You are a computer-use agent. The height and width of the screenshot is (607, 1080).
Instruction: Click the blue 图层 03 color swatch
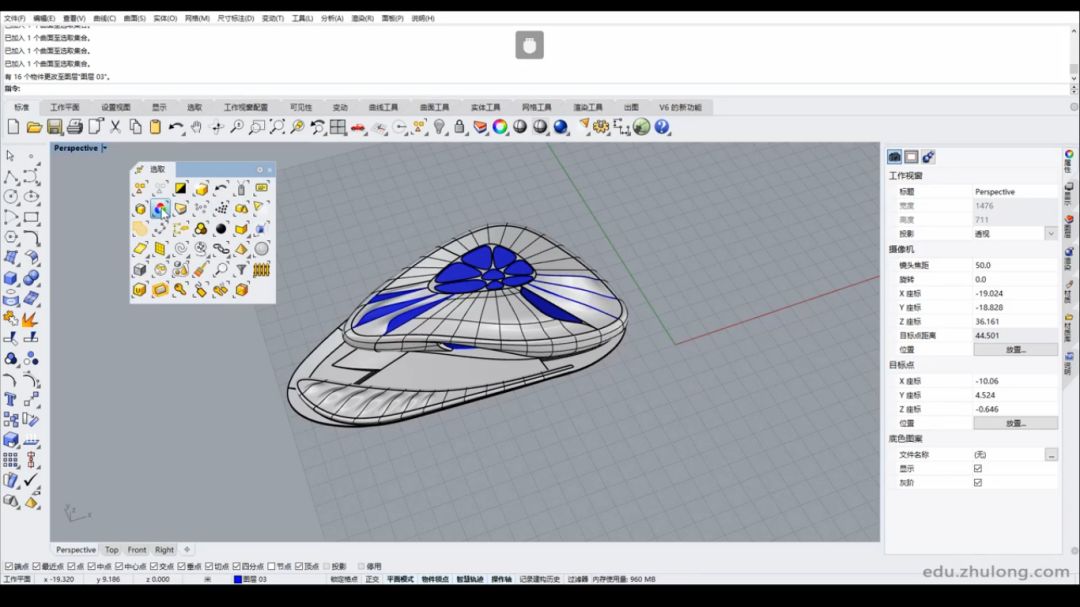238,579
